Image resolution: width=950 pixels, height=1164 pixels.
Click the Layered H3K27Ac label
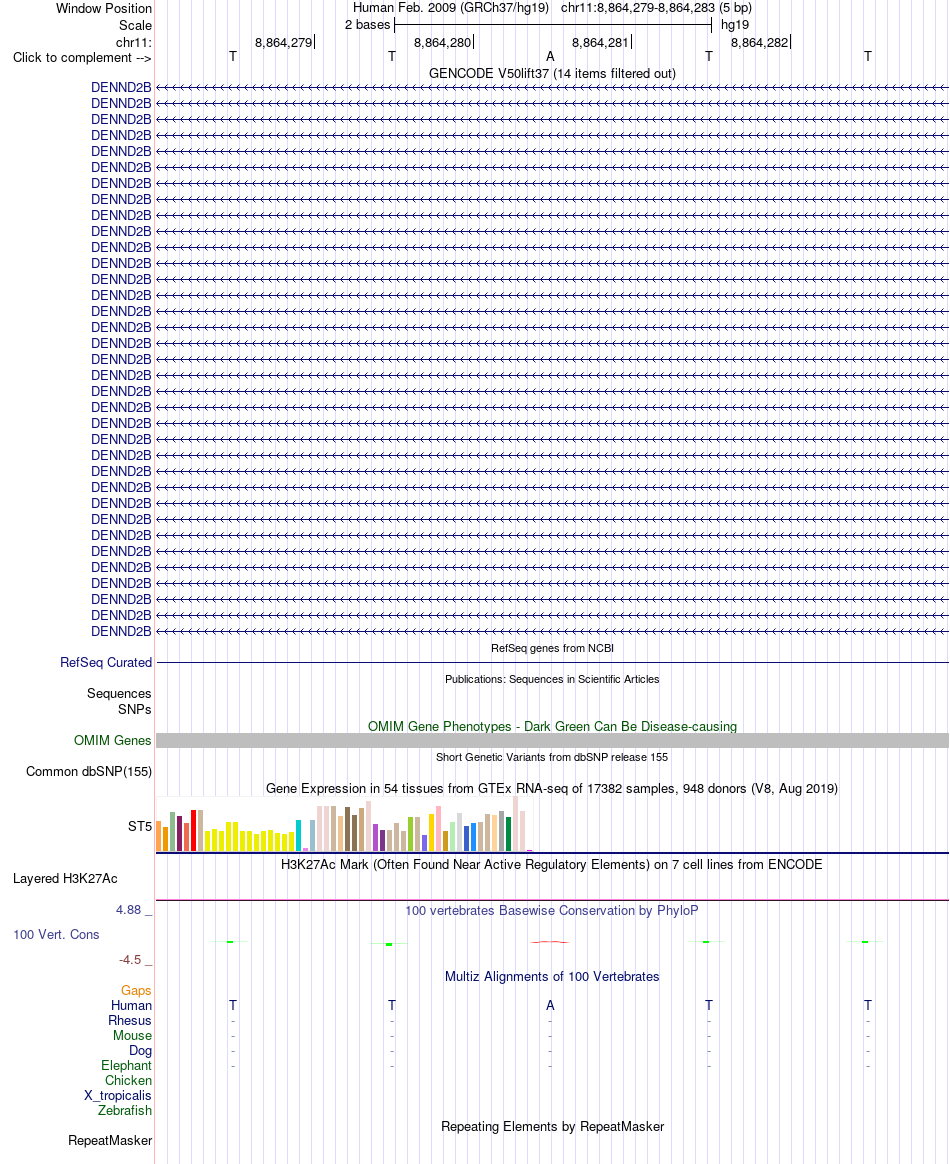point(65,878)
